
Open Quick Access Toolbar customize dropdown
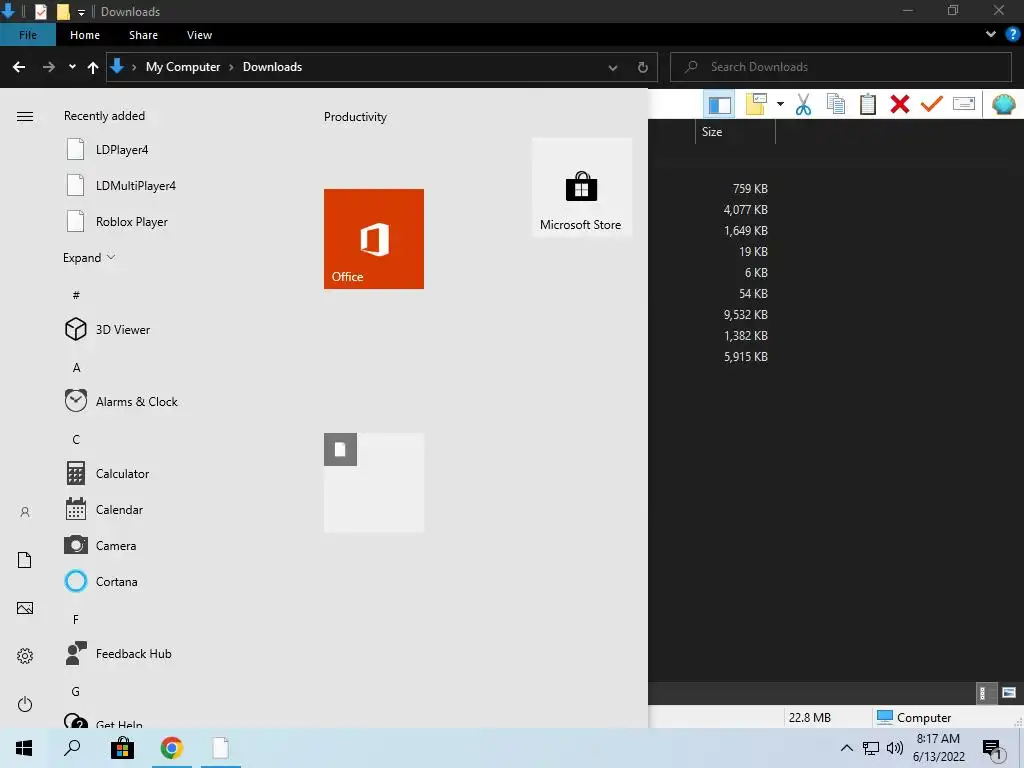pos(81,12)
